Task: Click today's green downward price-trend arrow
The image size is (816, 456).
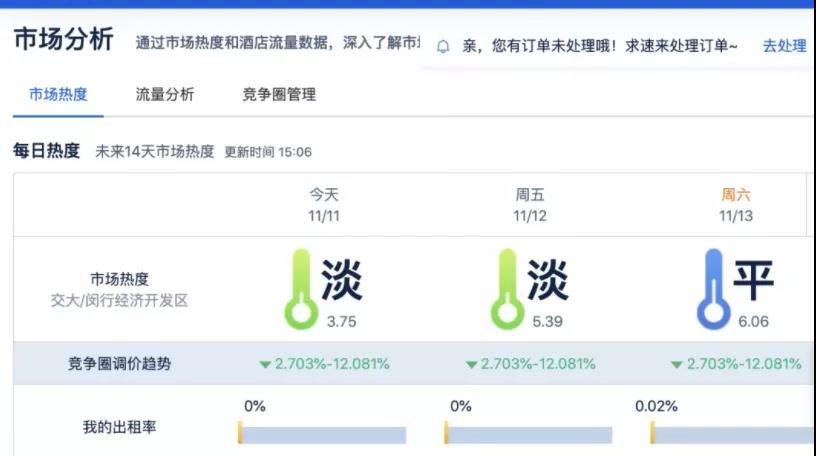Action: [x=265, y=365]
